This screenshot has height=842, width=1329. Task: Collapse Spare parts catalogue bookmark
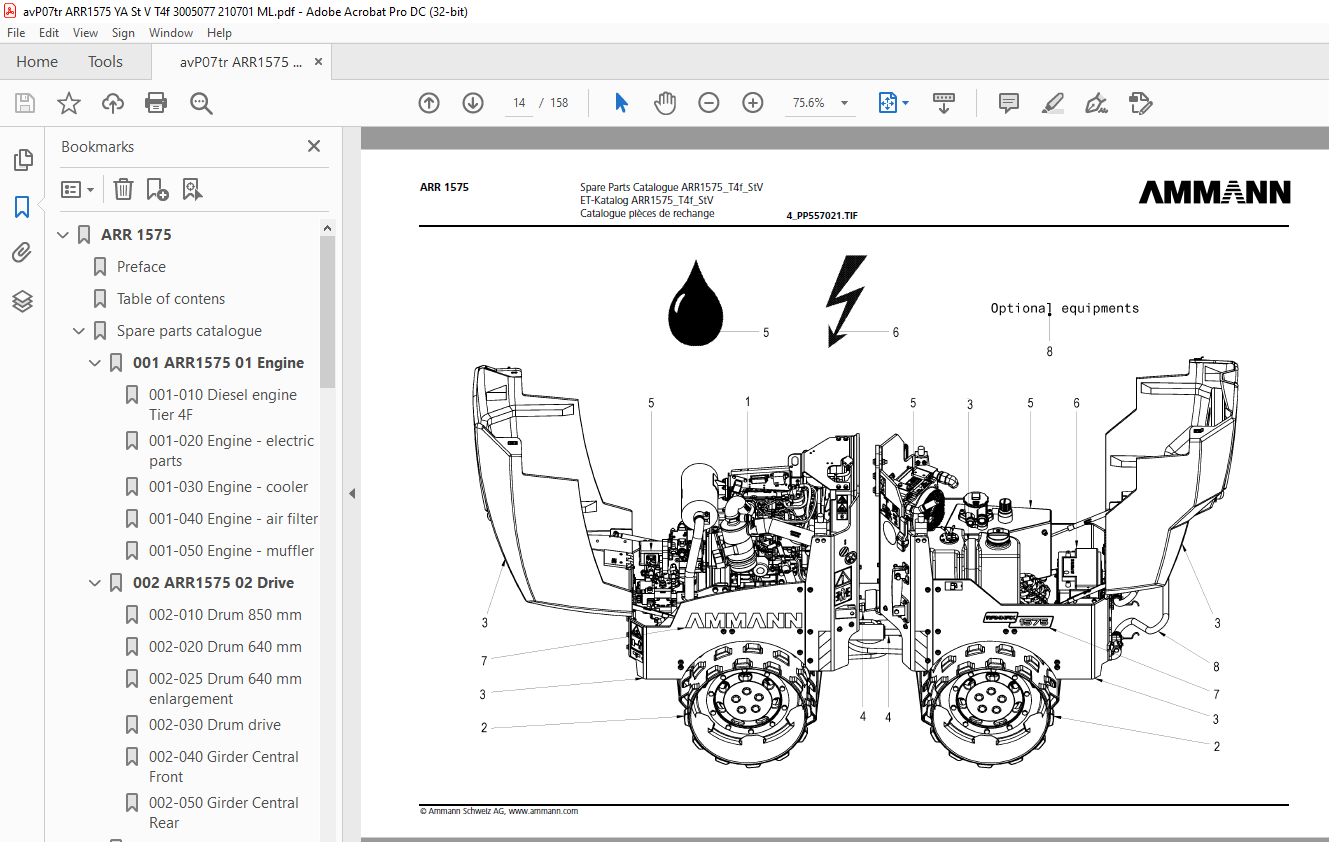pyautogui.click(x=80, y=331)
